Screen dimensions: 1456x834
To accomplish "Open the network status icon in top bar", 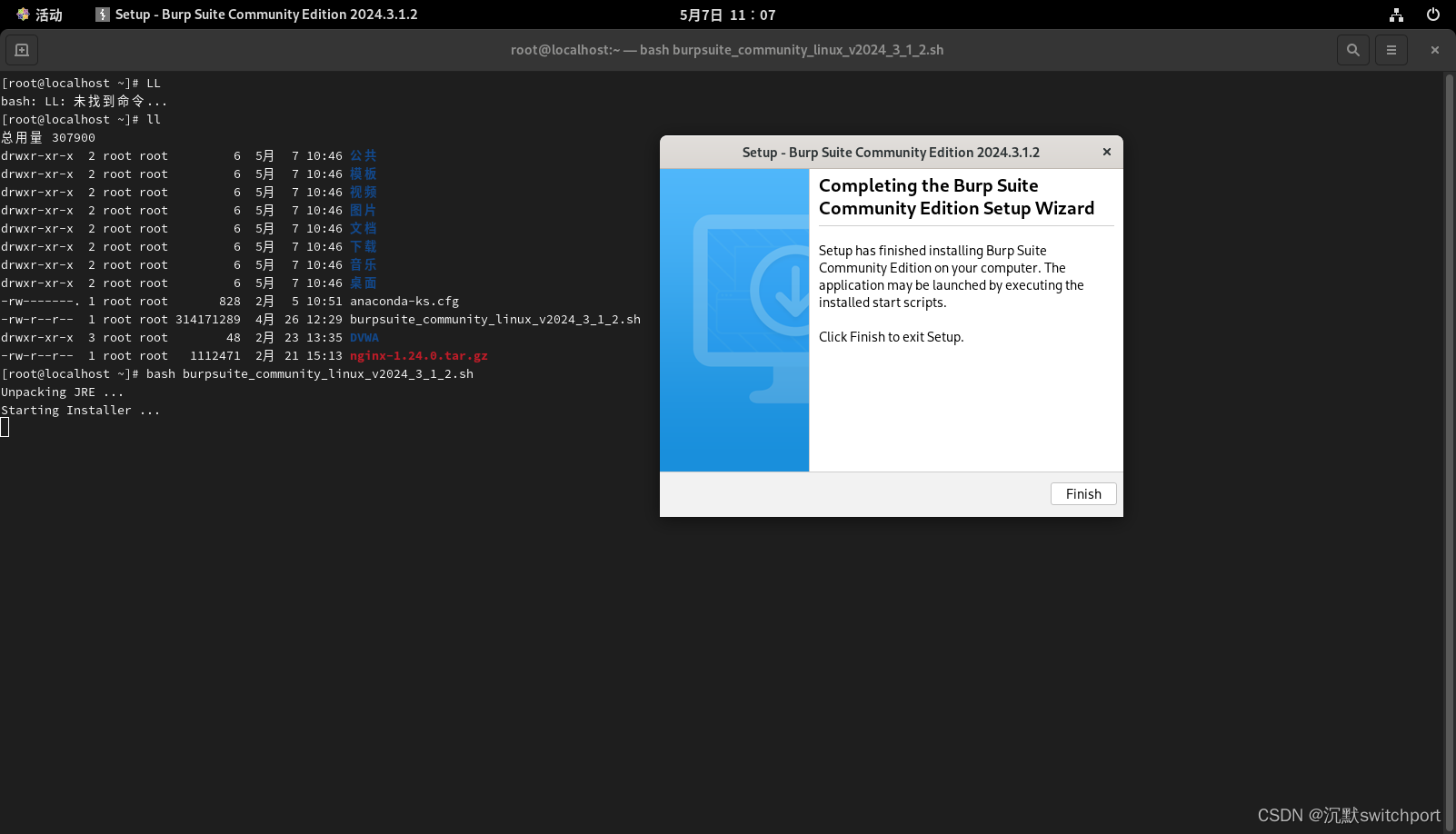I will pos(1396,15).
